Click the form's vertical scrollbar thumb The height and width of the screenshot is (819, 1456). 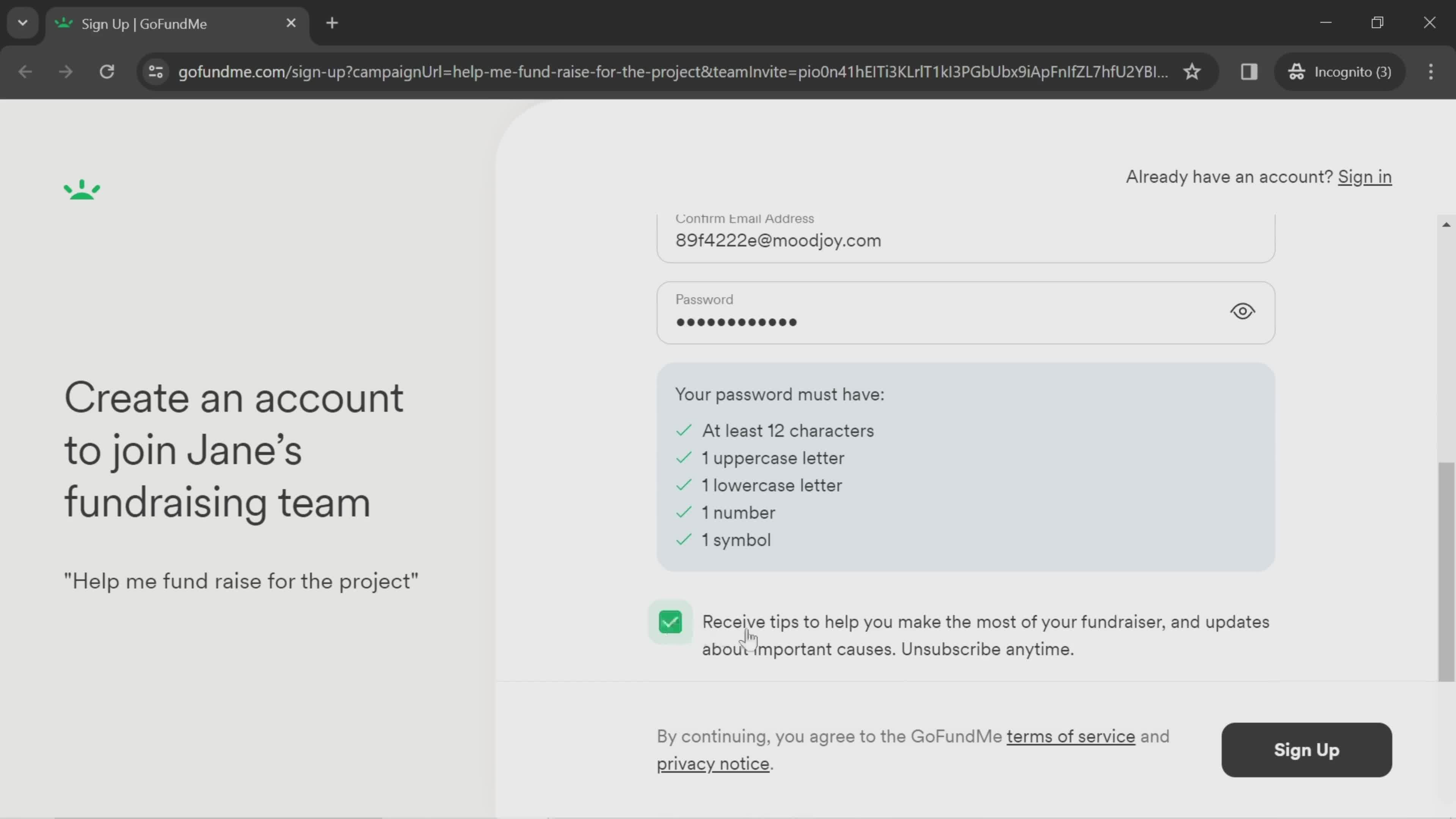click(1446, 571)
